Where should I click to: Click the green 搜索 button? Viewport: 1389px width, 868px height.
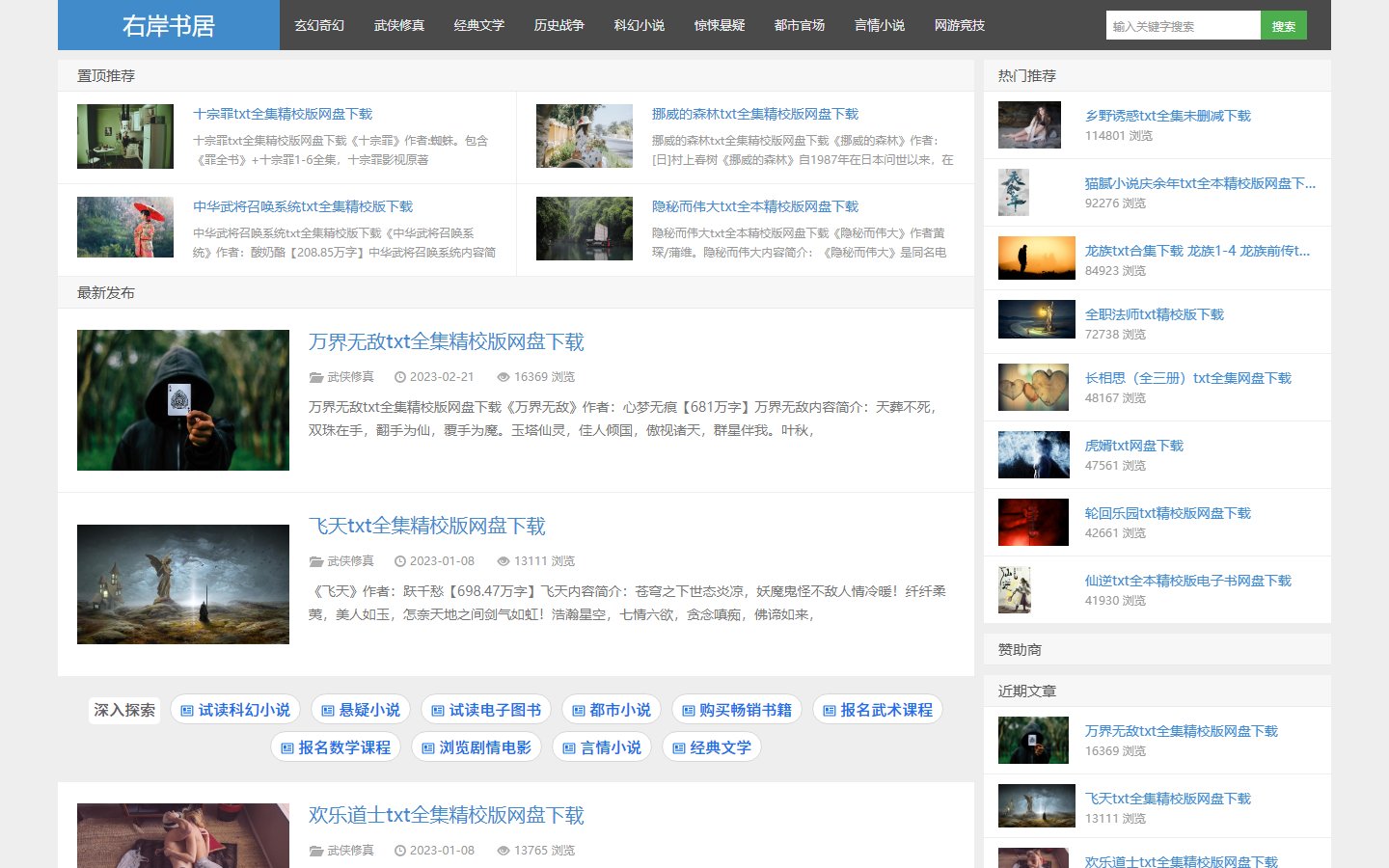pyautogui.click(x=1284, y=25)
